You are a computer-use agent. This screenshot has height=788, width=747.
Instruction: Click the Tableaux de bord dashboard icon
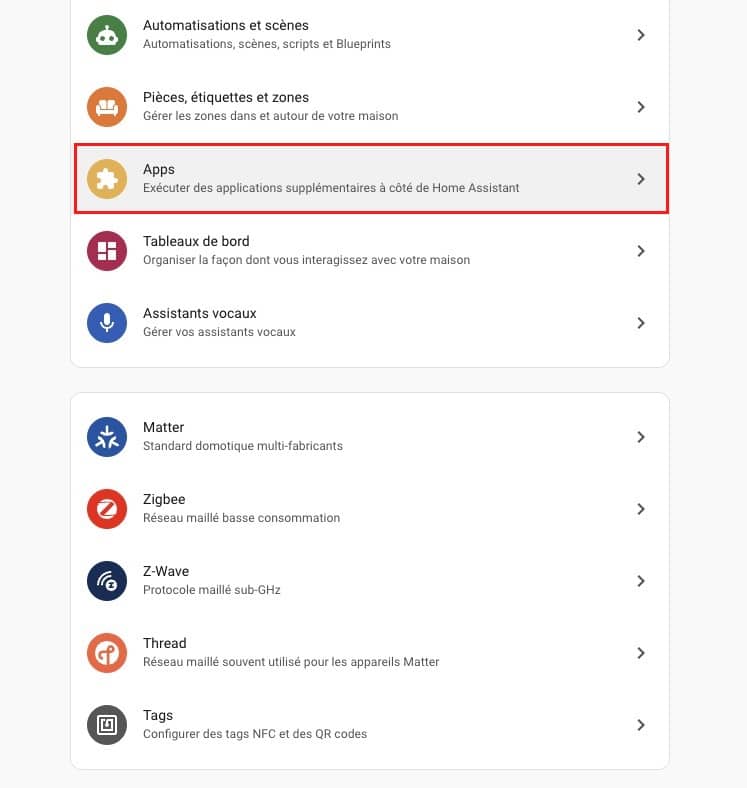[x=106, y=251]
